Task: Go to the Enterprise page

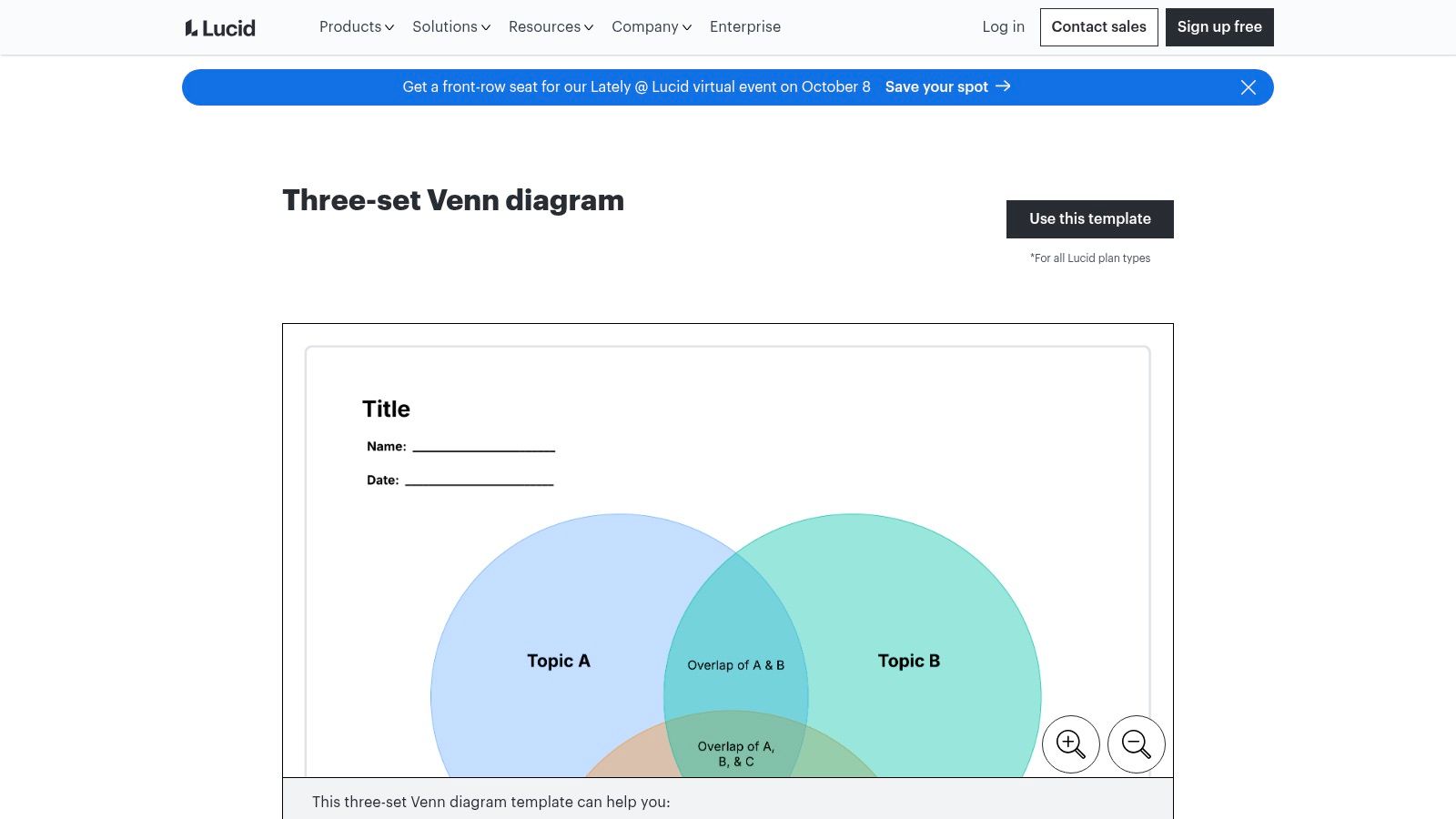Action: pyautogui.click(x=745, y=27)
